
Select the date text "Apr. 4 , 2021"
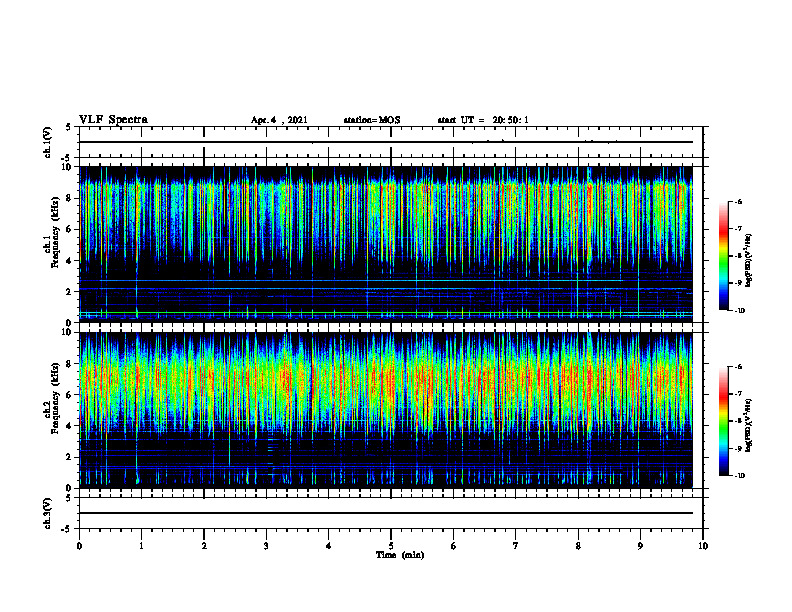click(x=279, y=120)
